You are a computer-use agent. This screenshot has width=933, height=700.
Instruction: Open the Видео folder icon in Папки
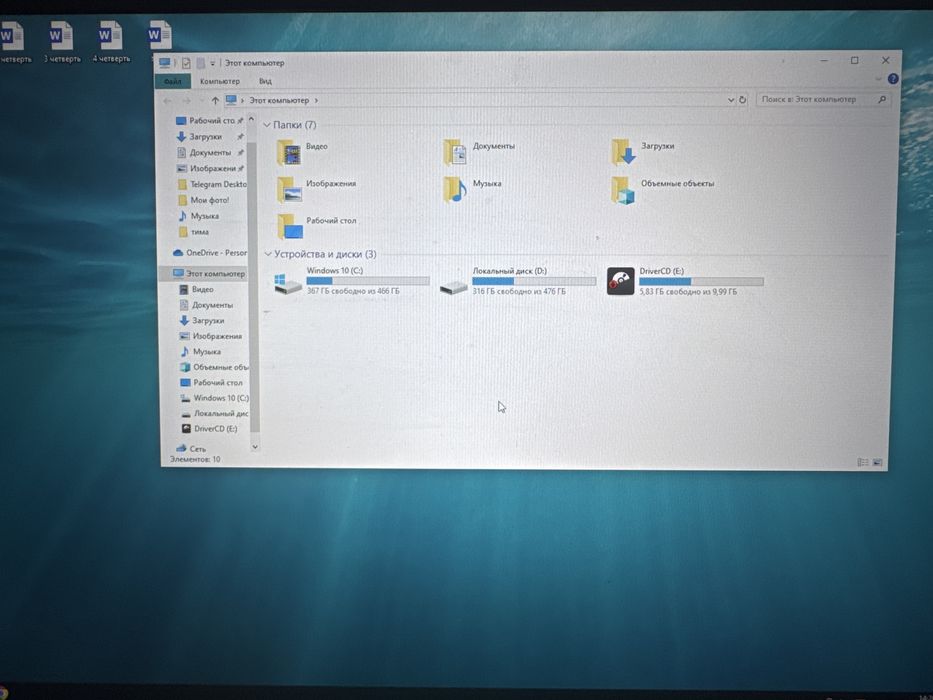pyautogui.click(x=289, y=153)
